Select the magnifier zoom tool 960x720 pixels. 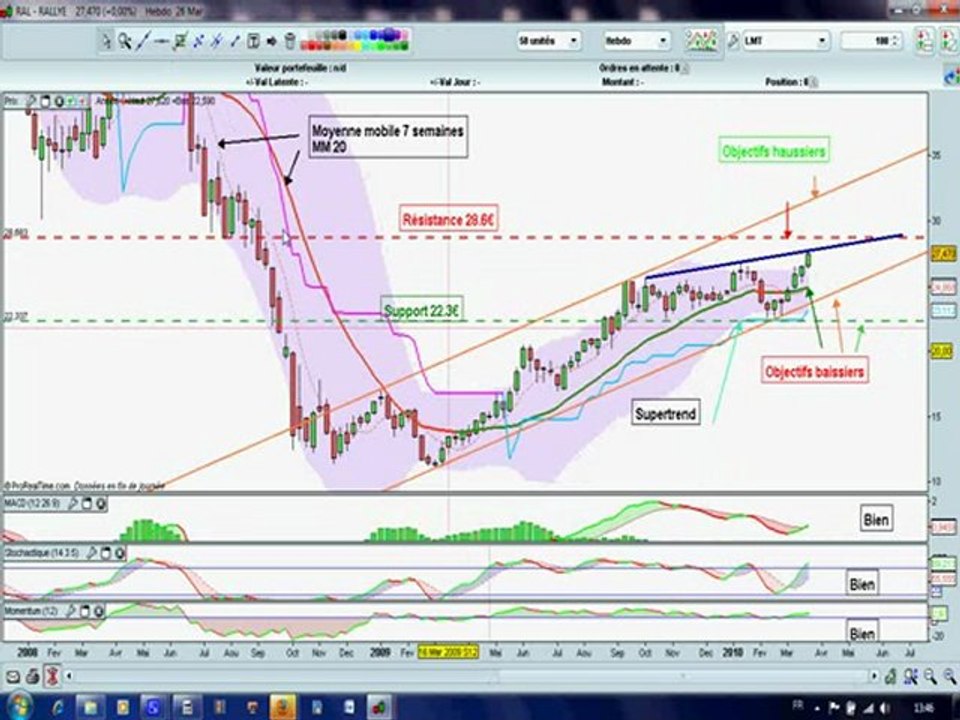125,41
